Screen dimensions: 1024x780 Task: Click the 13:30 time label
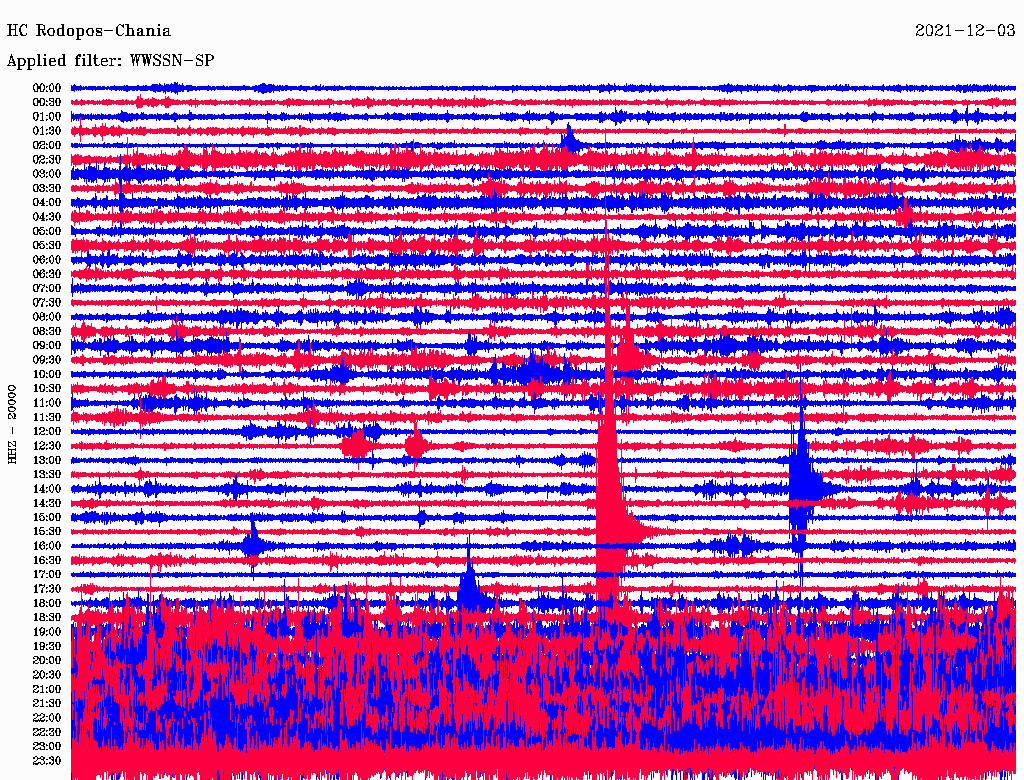click(47, 474)
